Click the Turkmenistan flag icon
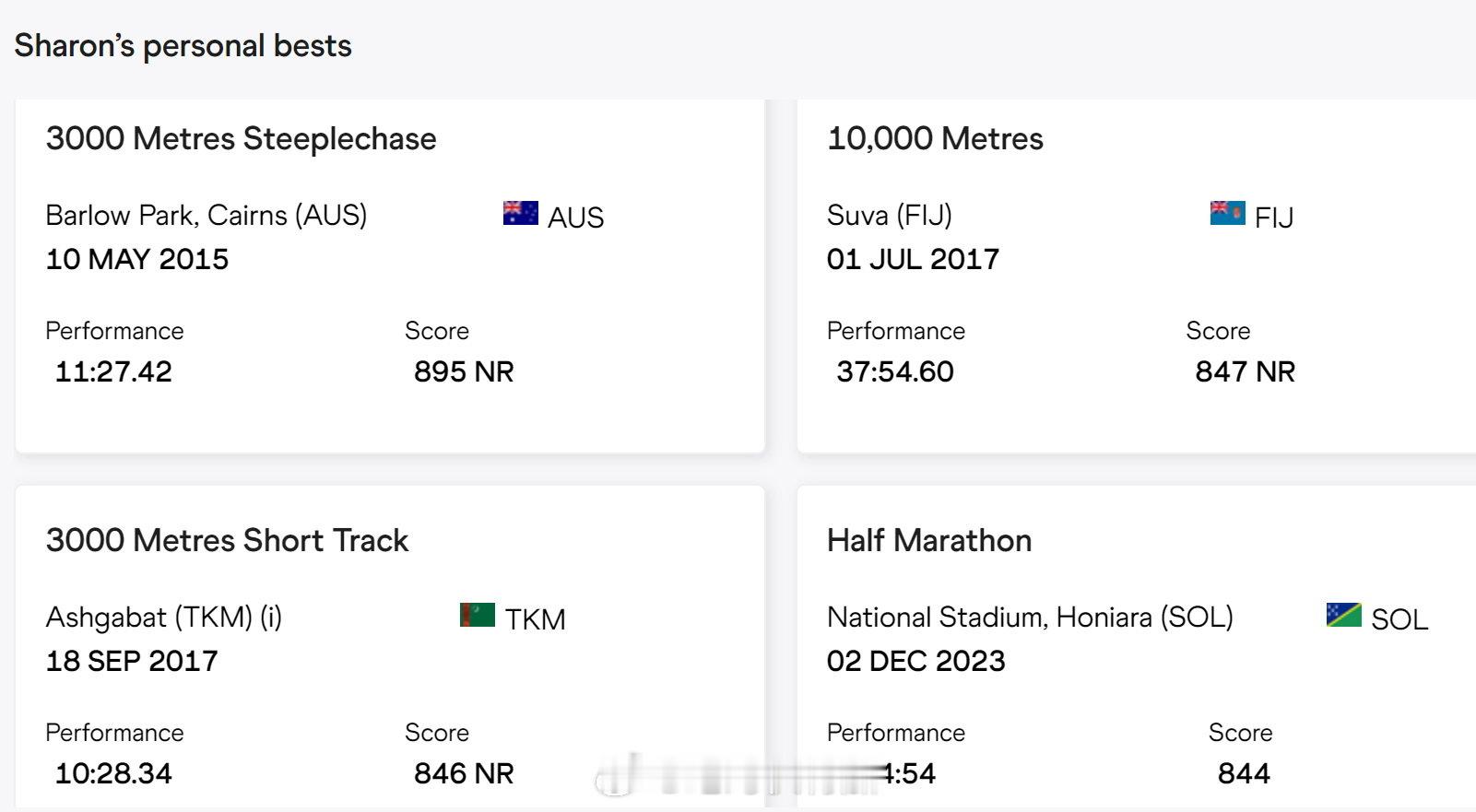 (x=478, y=615)
